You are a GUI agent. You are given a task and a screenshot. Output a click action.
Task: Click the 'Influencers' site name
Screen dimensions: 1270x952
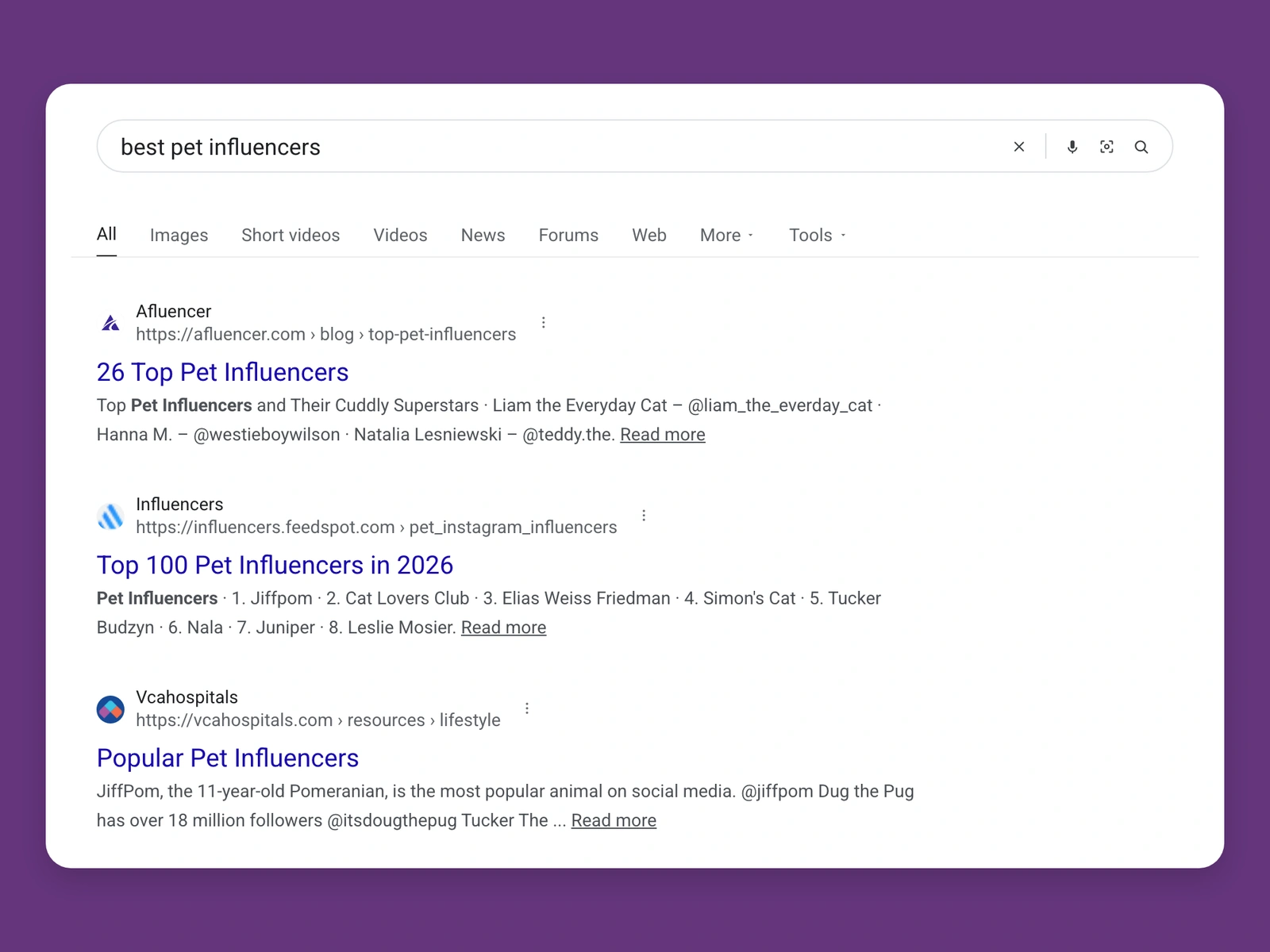[179, 504]
